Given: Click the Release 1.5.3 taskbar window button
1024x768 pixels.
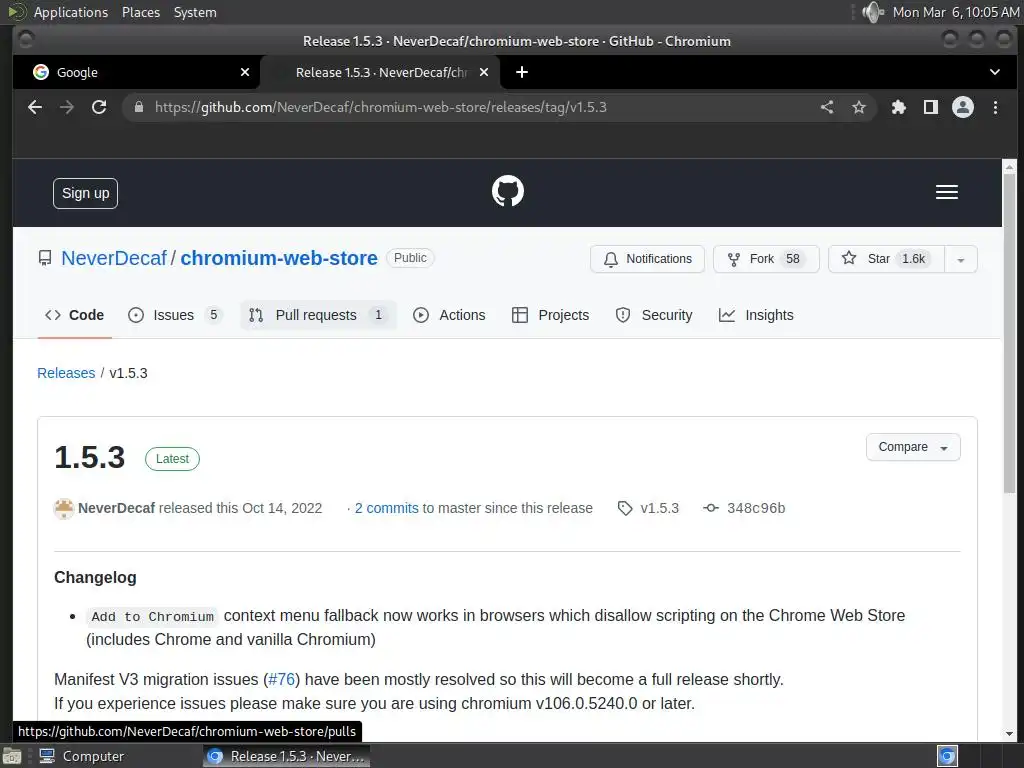Looking at the screenshot, I should [287, 756].
